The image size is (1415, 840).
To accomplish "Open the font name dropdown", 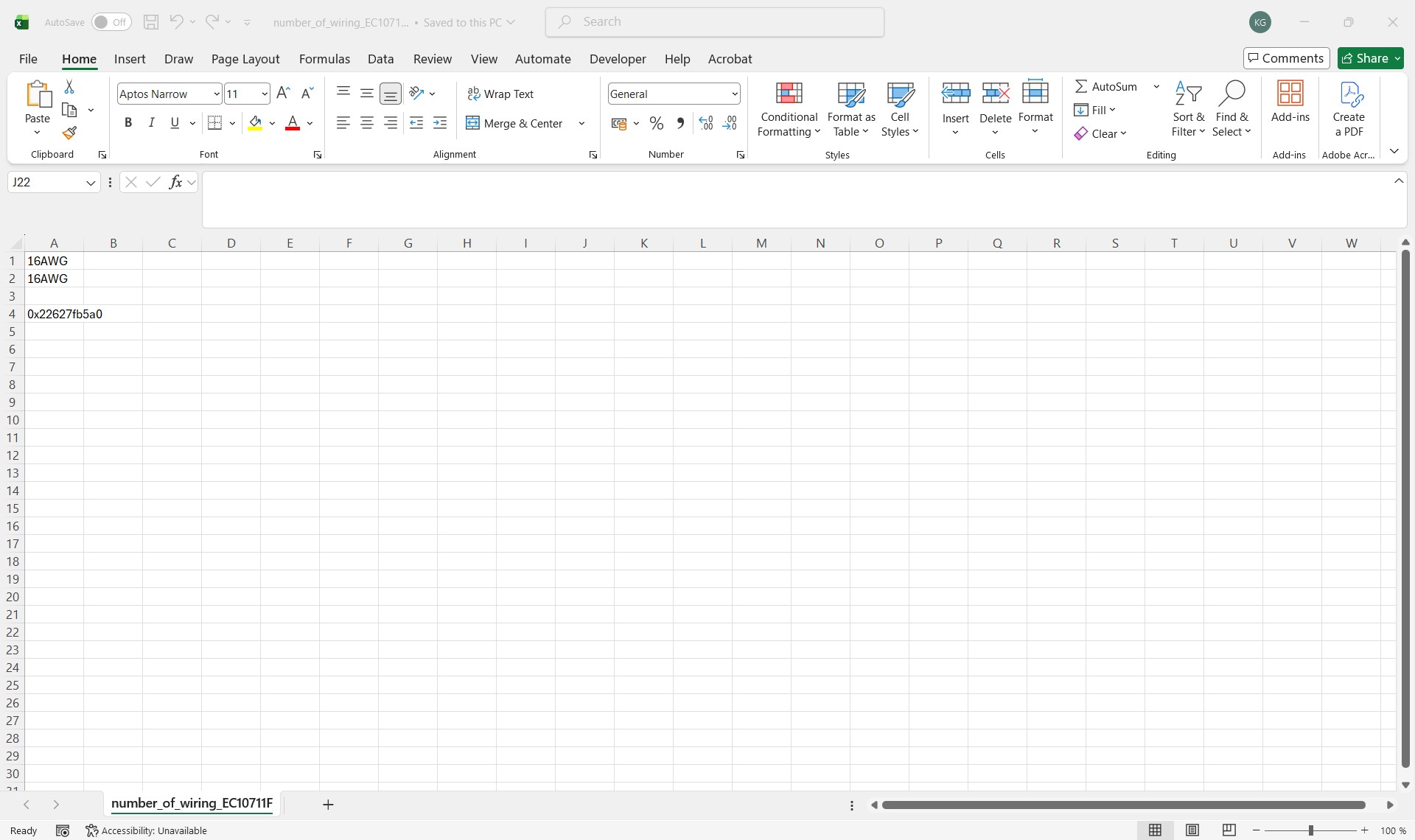I will (216, 94).
